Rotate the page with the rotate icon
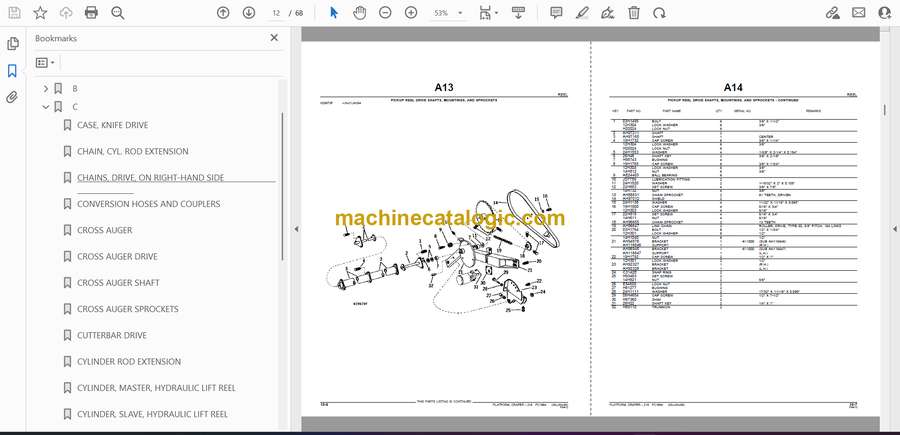The image size is (900, 435). [660, 13]
